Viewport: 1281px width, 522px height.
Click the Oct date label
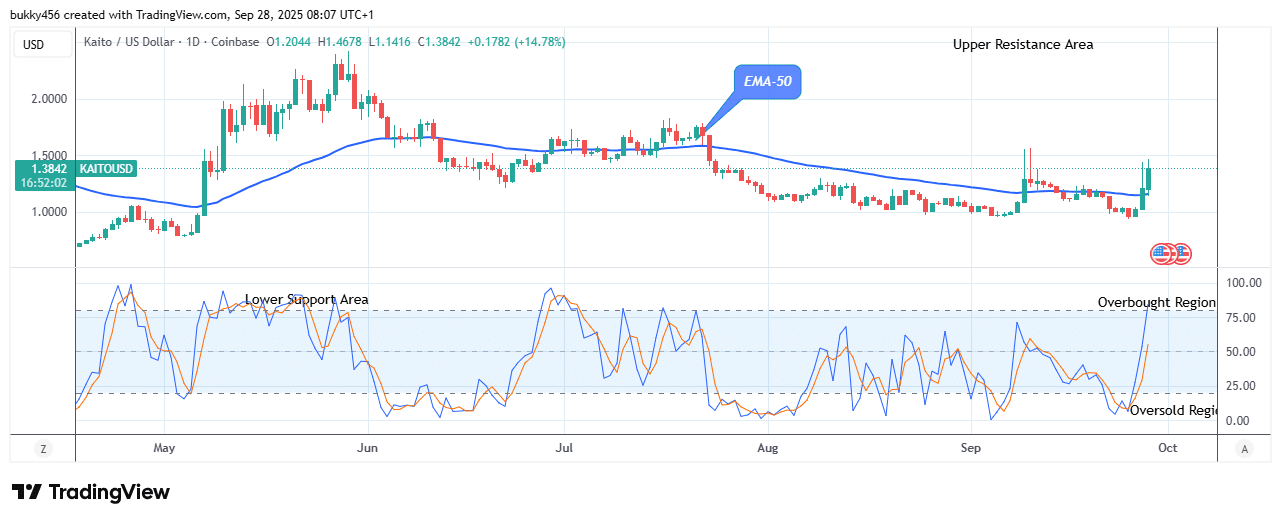coord(1169,449)
